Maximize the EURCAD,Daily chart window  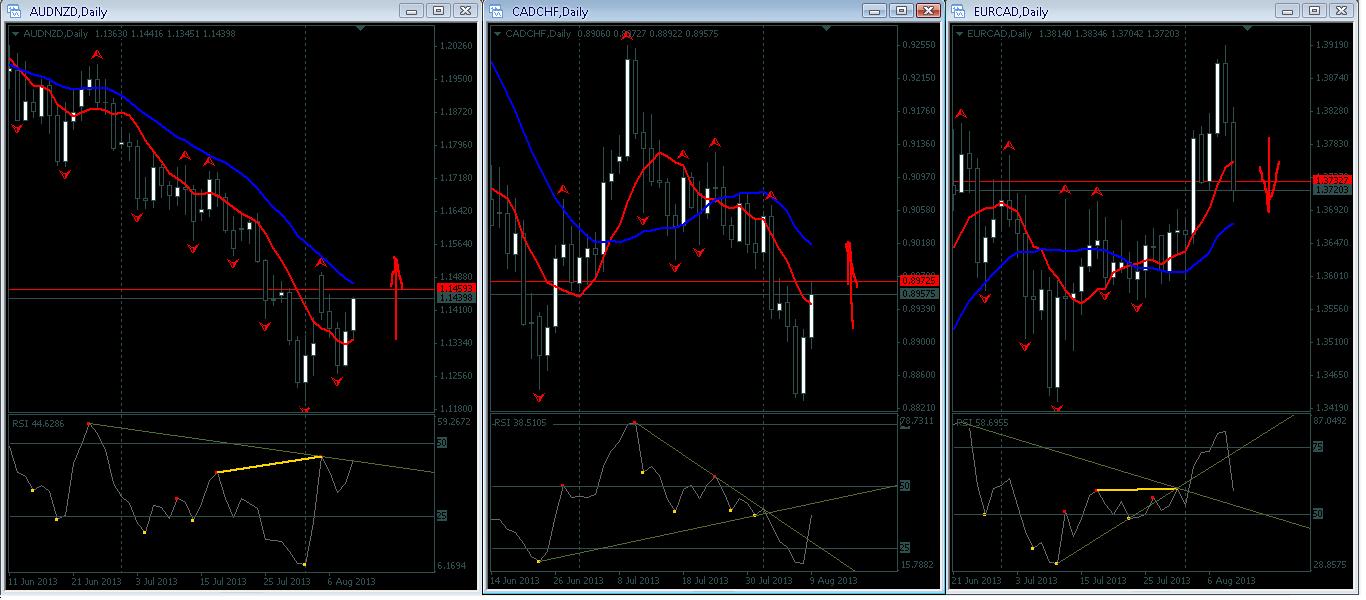tap(1314, 11)
